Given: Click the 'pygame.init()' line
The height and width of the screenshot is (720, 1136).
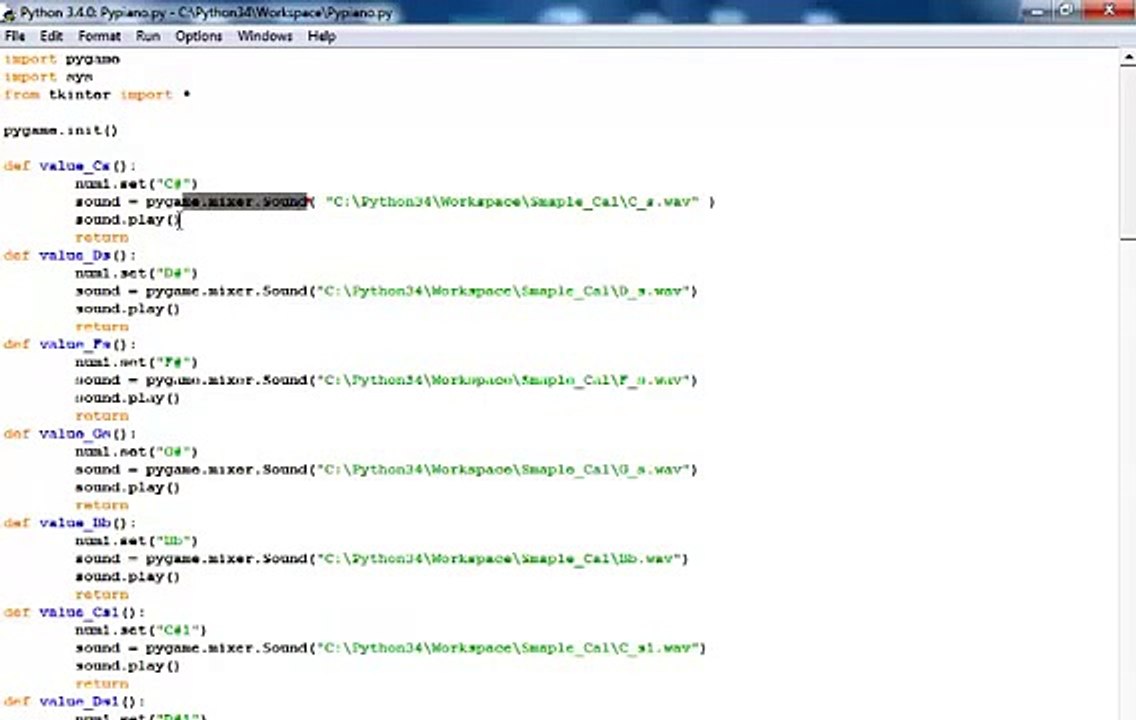Looking at the screenshot, I should click(60, 130).
